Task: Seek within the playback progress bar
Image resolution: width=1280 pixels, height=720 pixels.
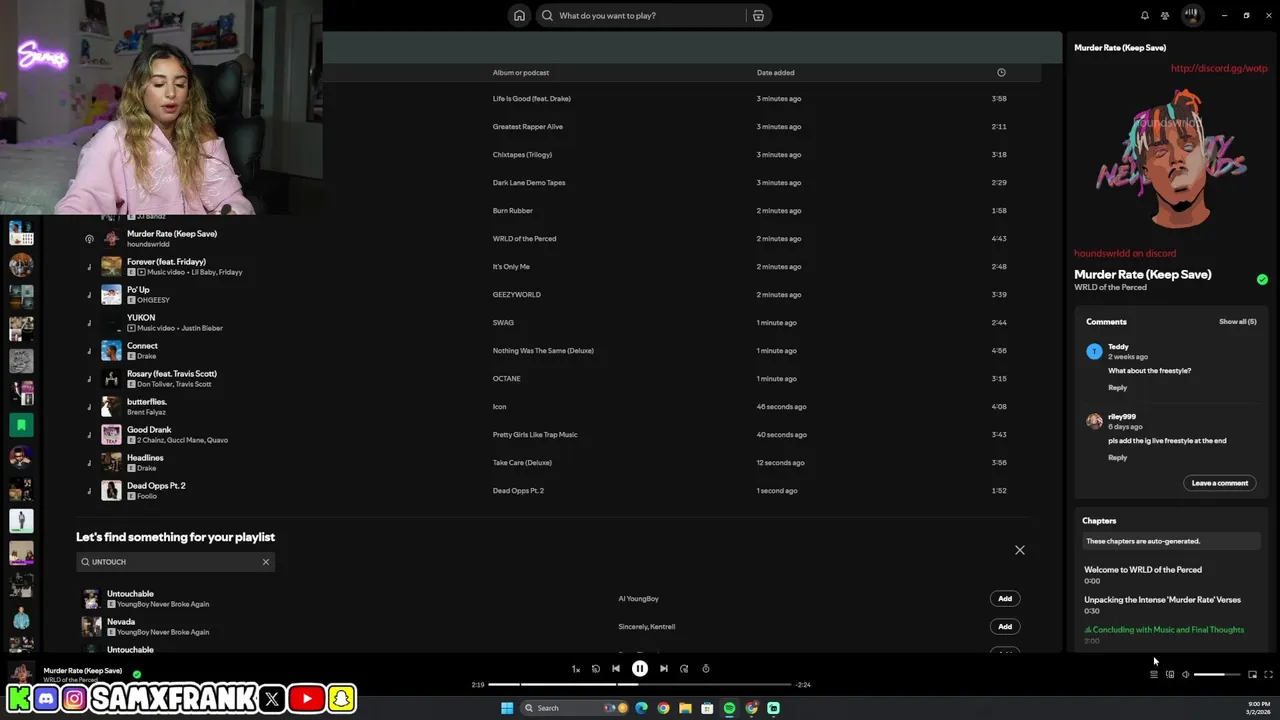Action: 640,685
